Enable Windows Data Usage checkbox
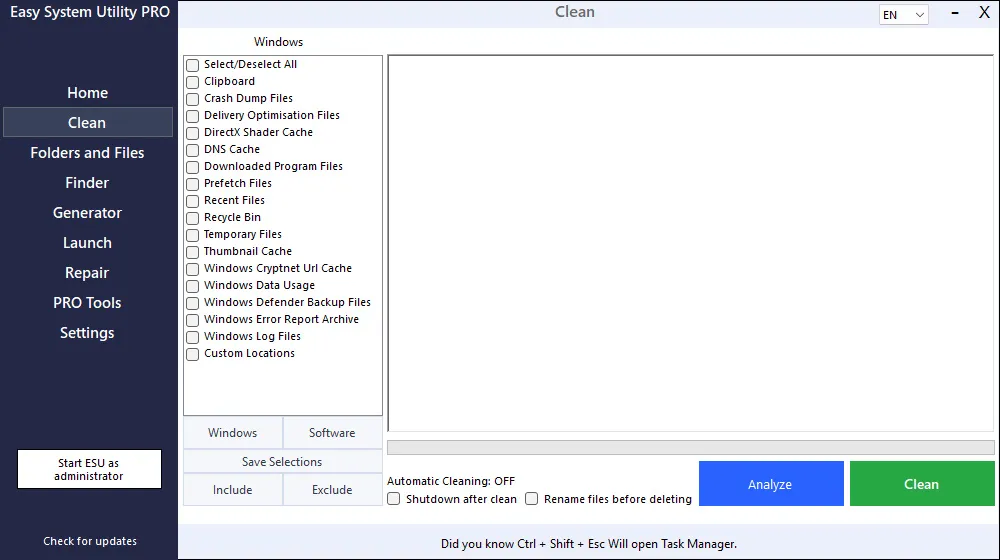 [193, 286]
